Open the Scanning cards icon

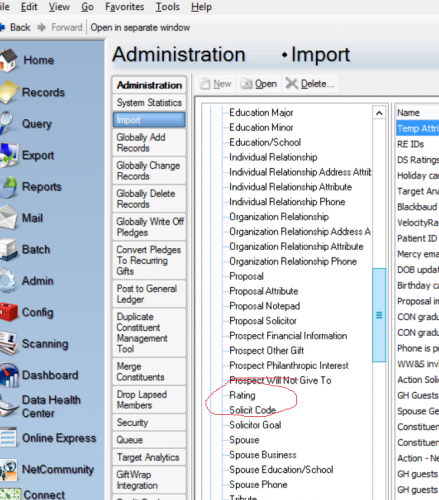coord(9,343)
